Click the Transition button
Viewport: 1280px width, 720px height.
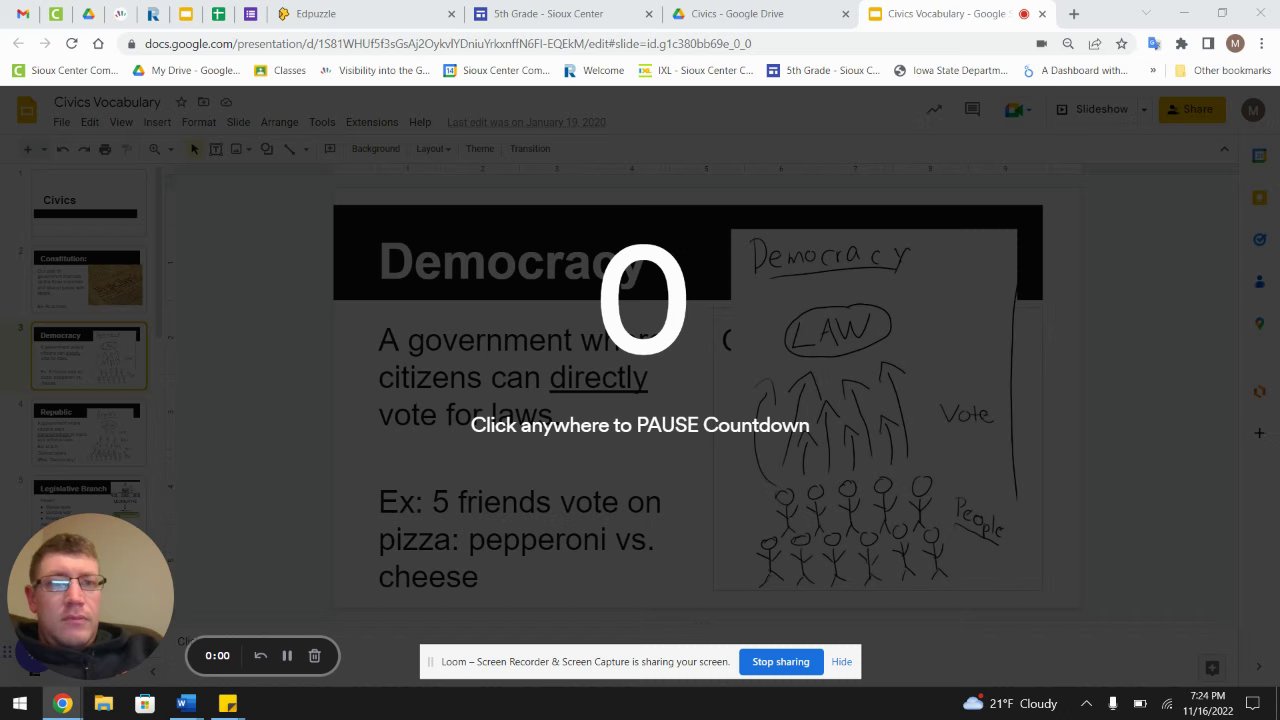coord(530,149)
